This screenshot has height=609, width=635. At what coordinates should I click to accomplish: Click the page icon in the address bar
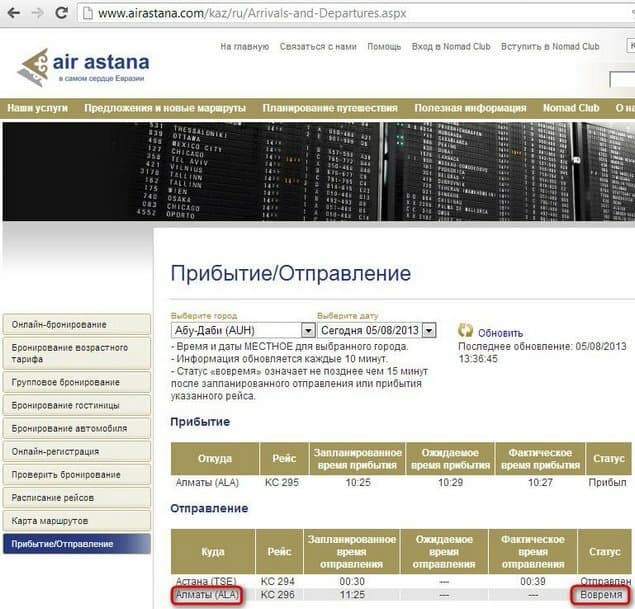point(87,13)
